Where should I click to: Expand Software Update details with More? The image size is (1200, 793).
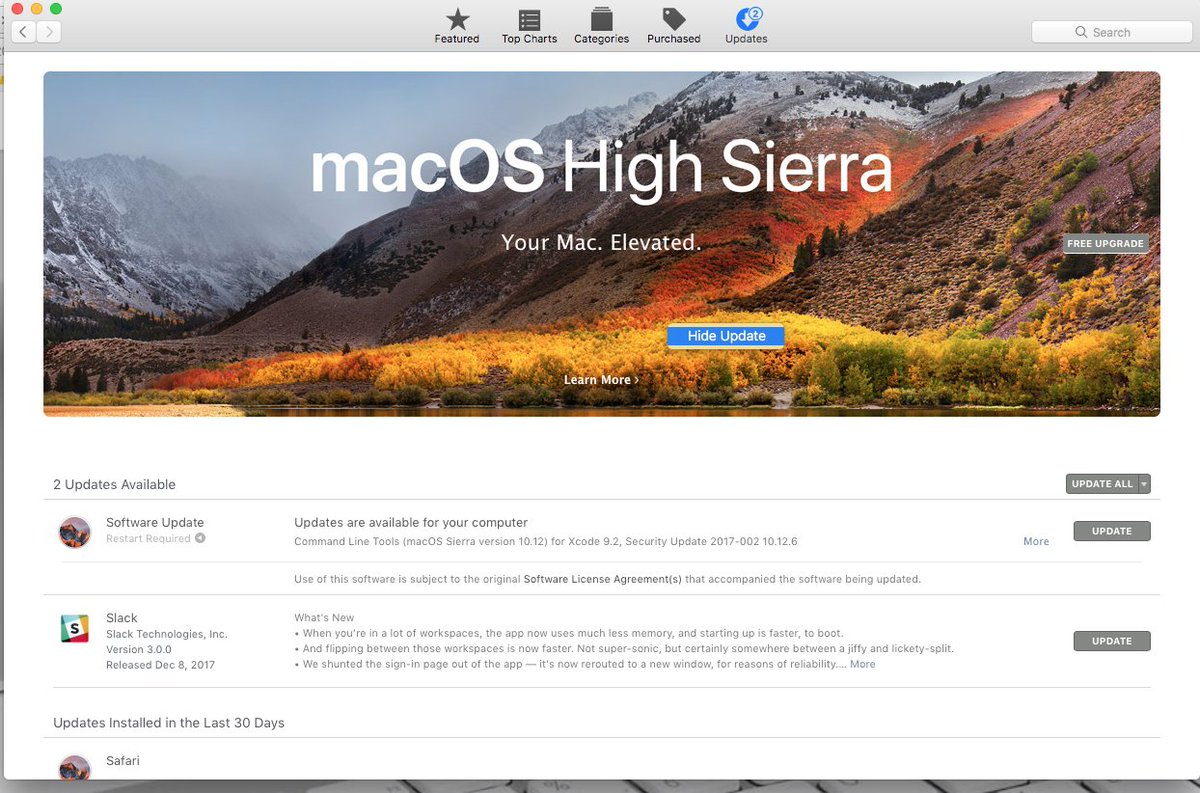[x=1036, y=541]
